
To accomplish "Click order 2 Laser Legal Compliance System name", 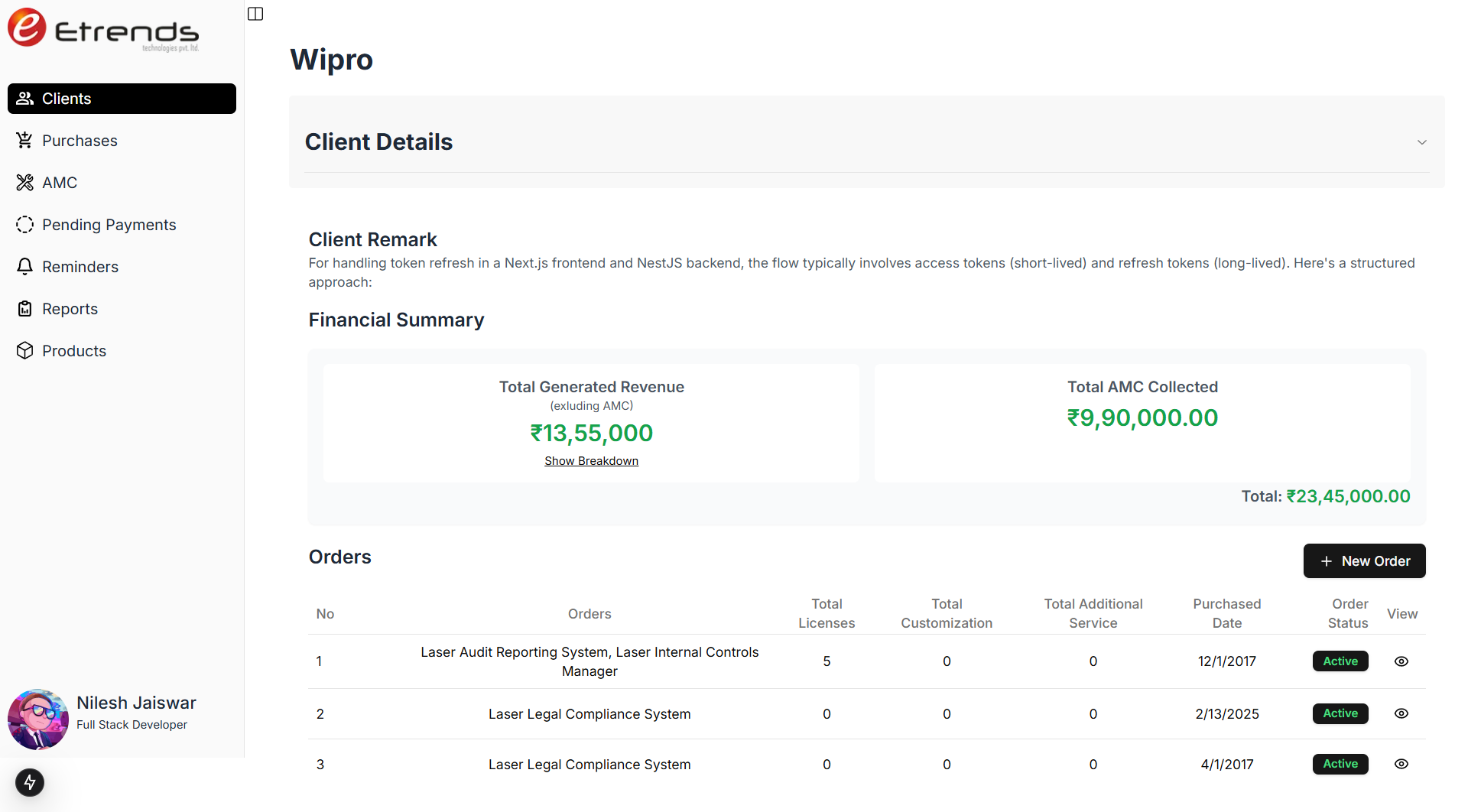I will click(x=589, y=714).
